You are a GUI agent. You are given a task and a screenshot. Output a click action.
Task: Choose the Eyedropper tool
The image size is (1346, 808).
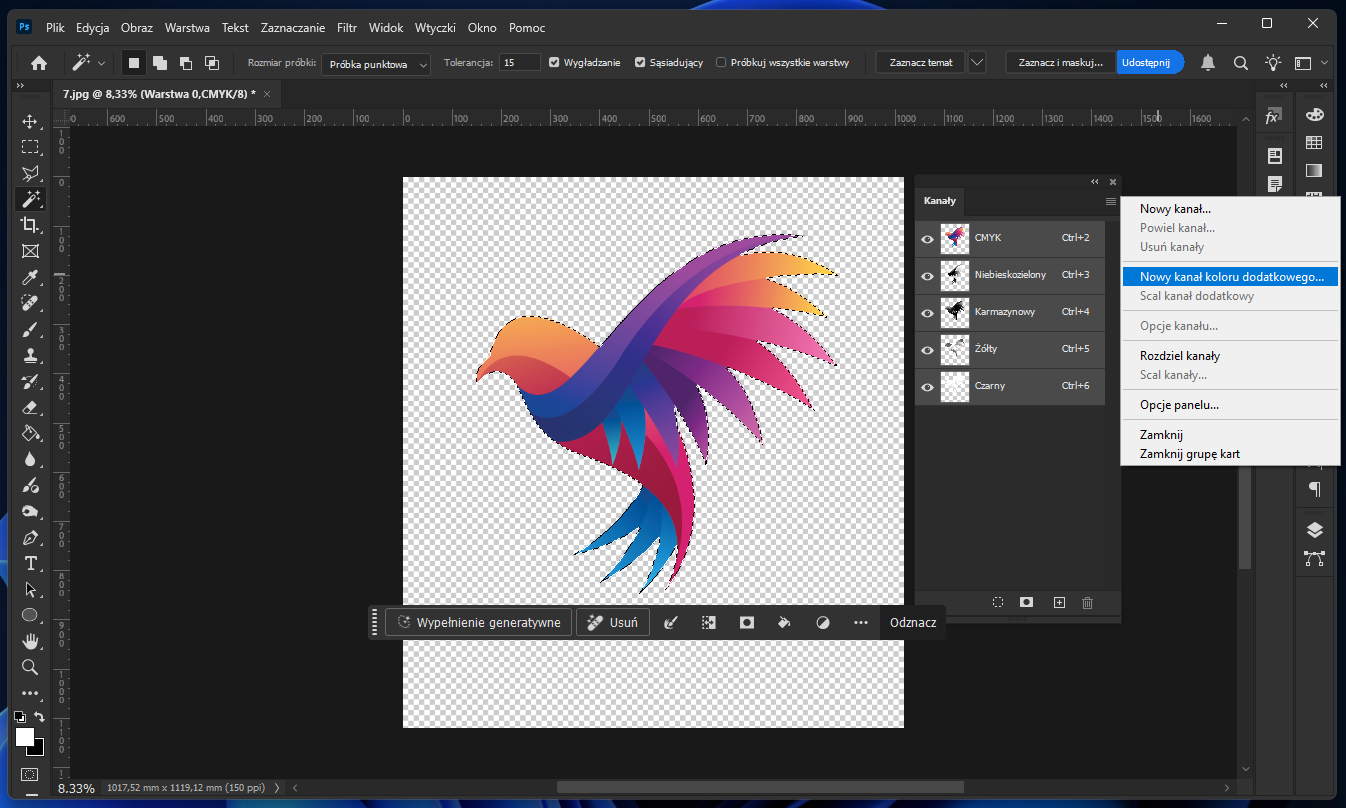tap(30, 277)
